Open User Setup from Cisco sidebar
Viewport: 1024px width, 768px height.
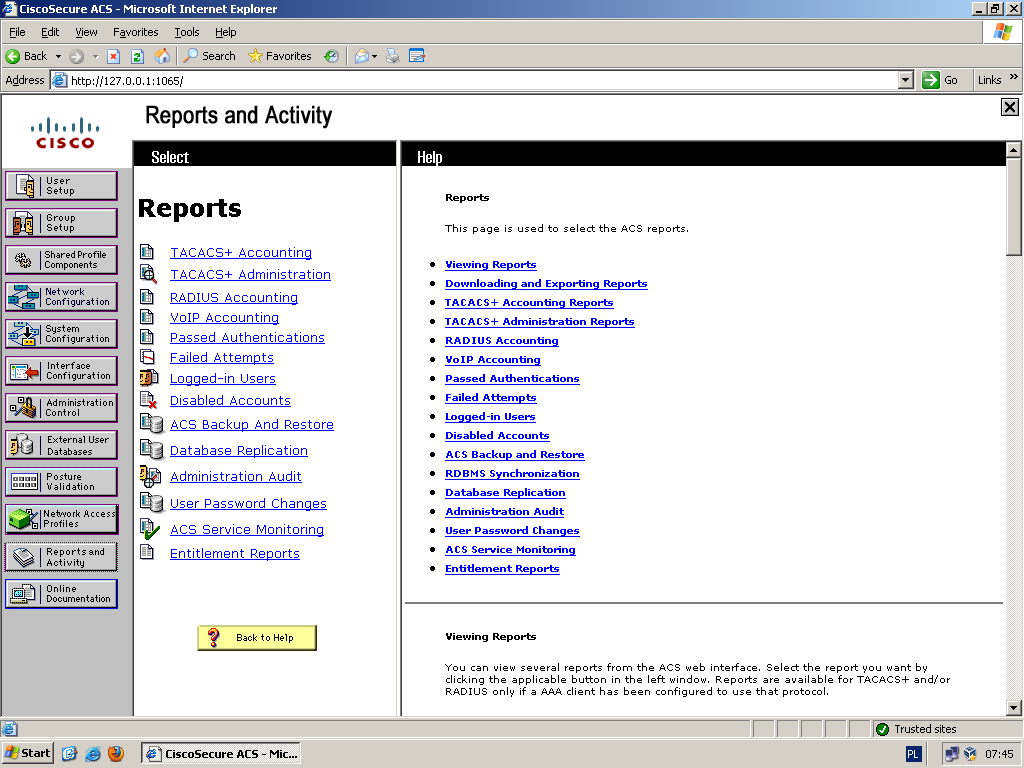pyautogui.click(x=61, y=185)
